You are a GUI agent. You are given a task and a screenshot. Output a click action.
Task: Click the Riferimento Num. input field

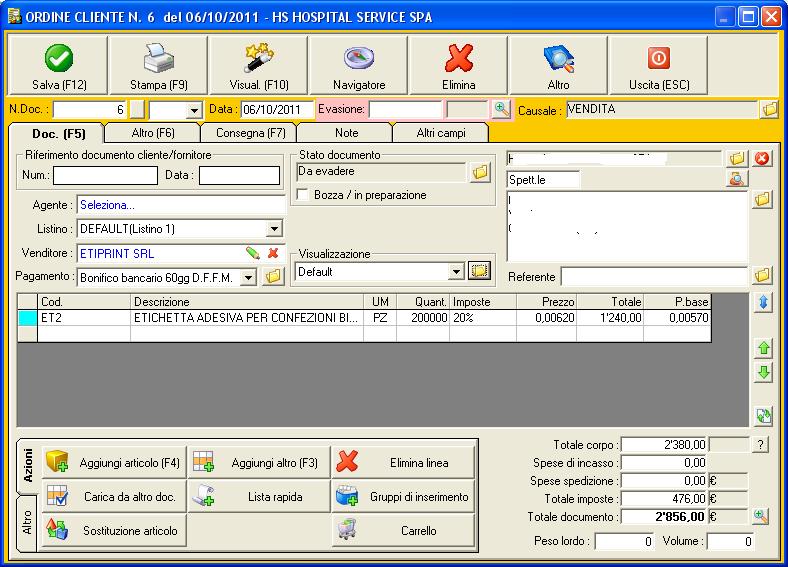tap(106, 175)
